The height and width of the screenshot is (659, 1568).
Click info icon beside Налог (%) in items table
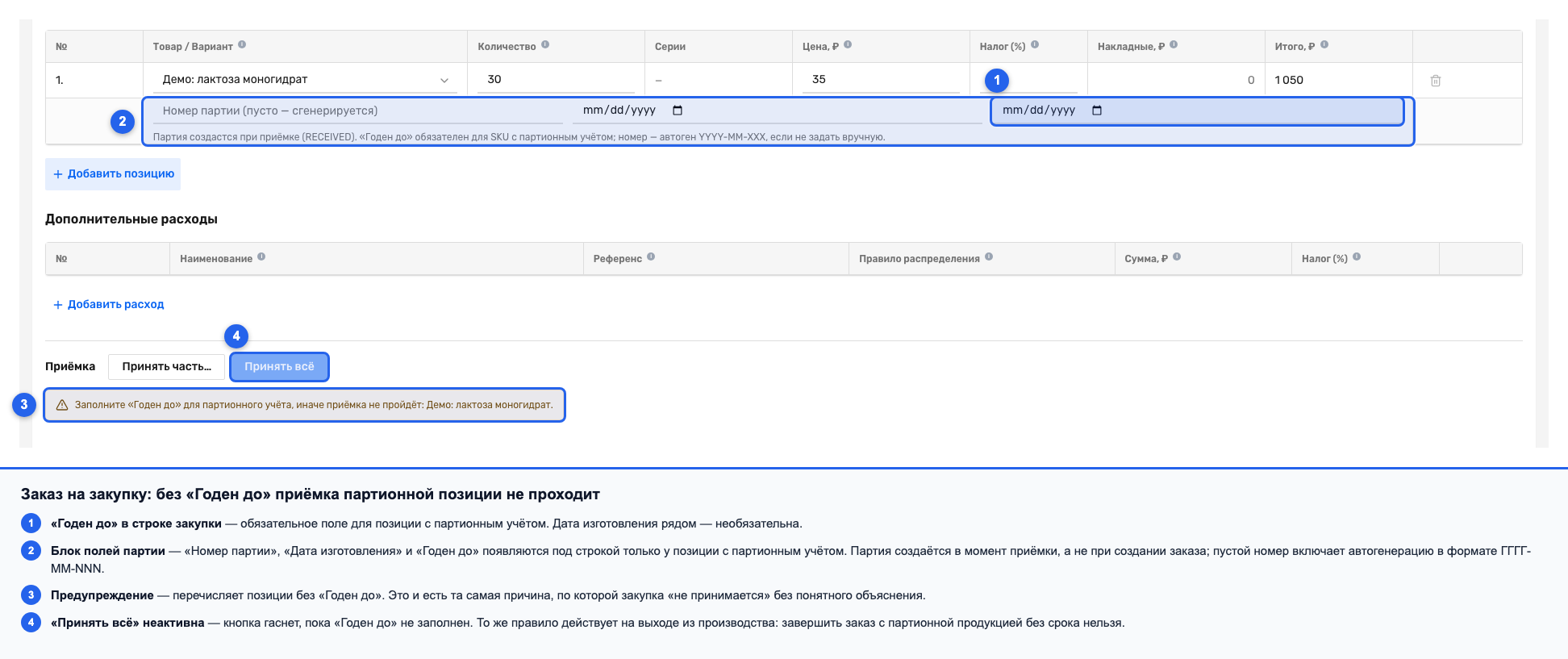pos(1035,45)
